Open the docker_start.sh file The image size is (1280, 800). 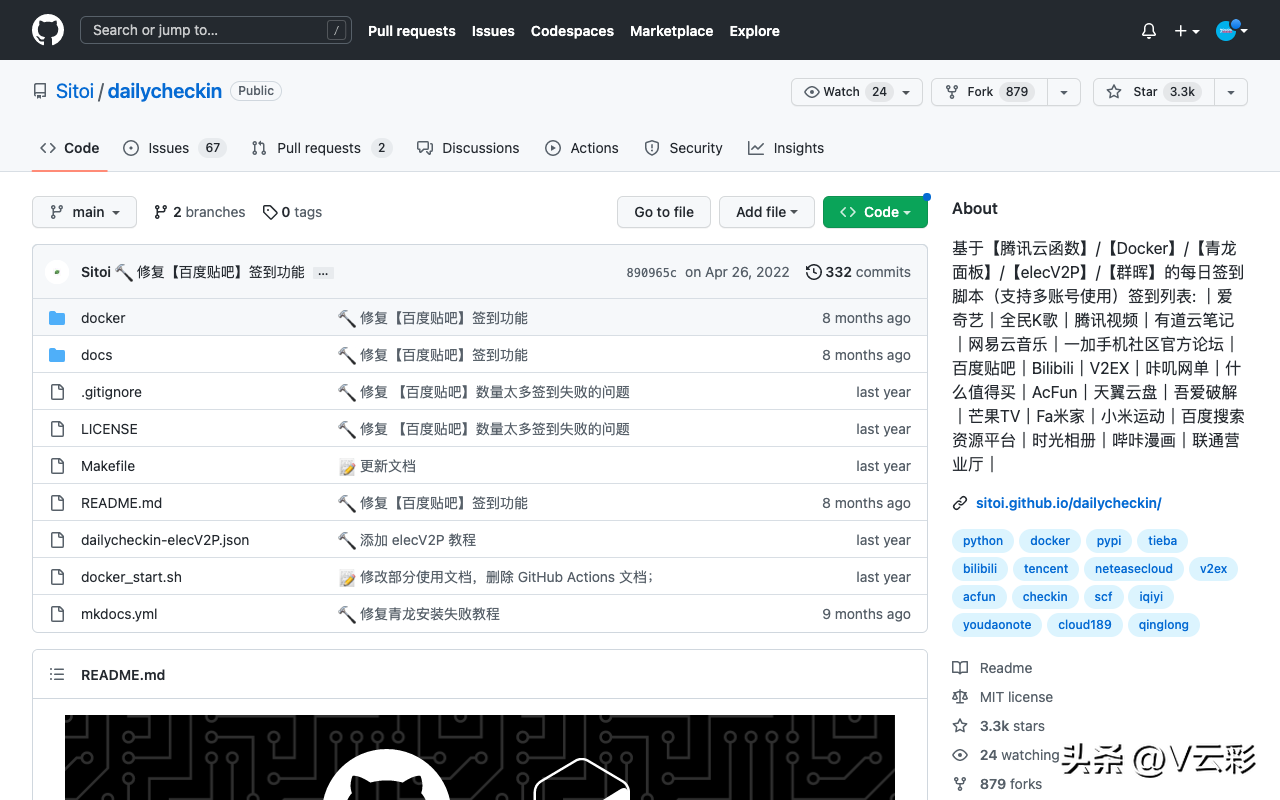pyautogui.click(x=131, y=577)
